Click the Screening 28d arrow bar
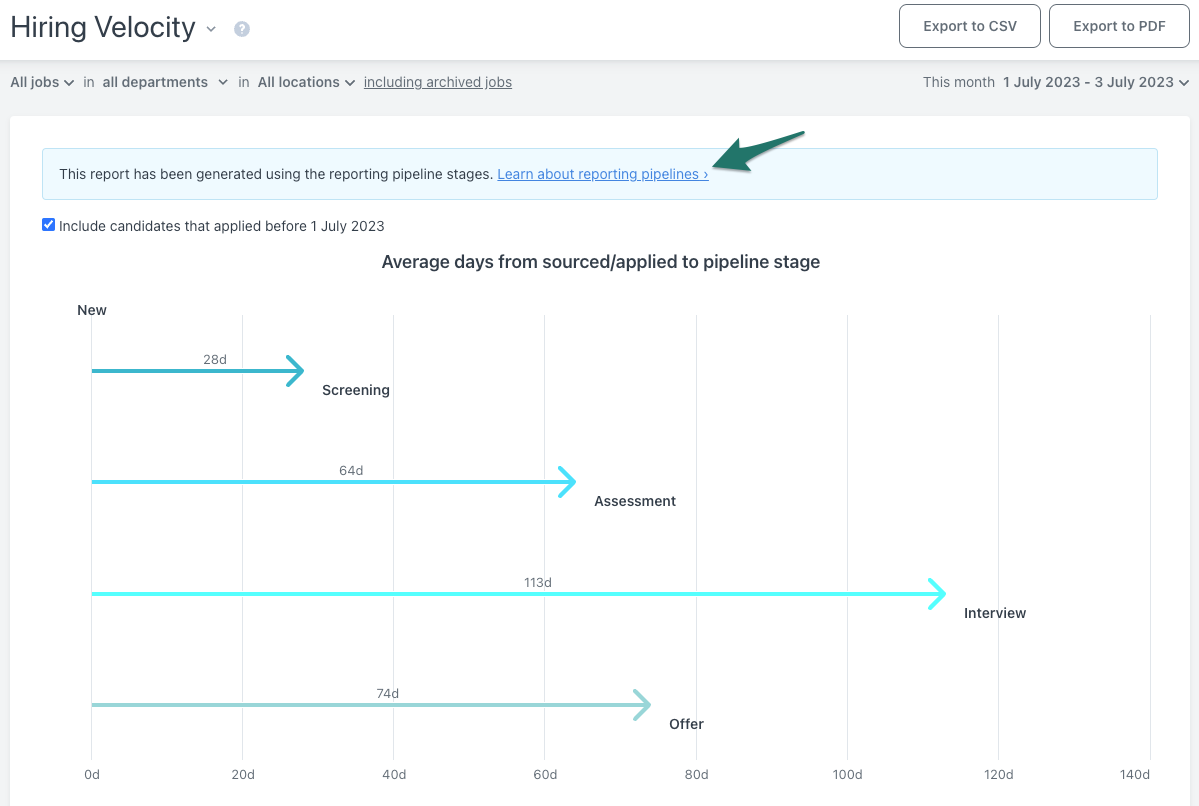 [198, 371]
